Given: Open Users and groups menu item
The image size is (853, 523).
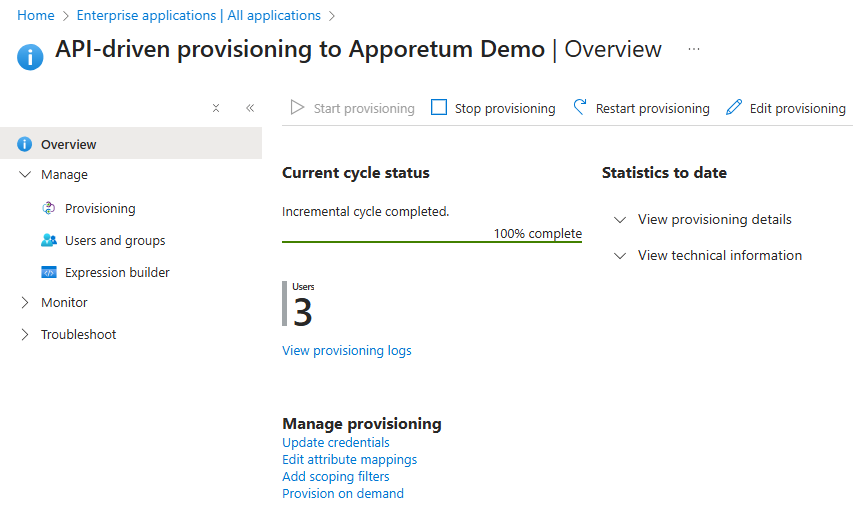Looking at the screenshot, I should (x=115, y=241).
